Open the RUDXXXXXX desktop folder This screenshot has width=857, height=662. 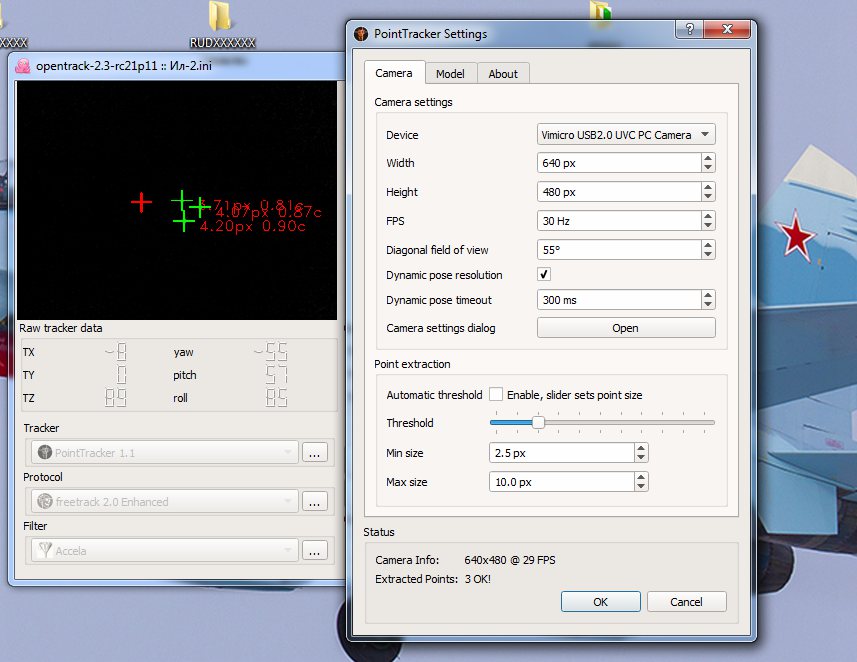tap(222, 25)
